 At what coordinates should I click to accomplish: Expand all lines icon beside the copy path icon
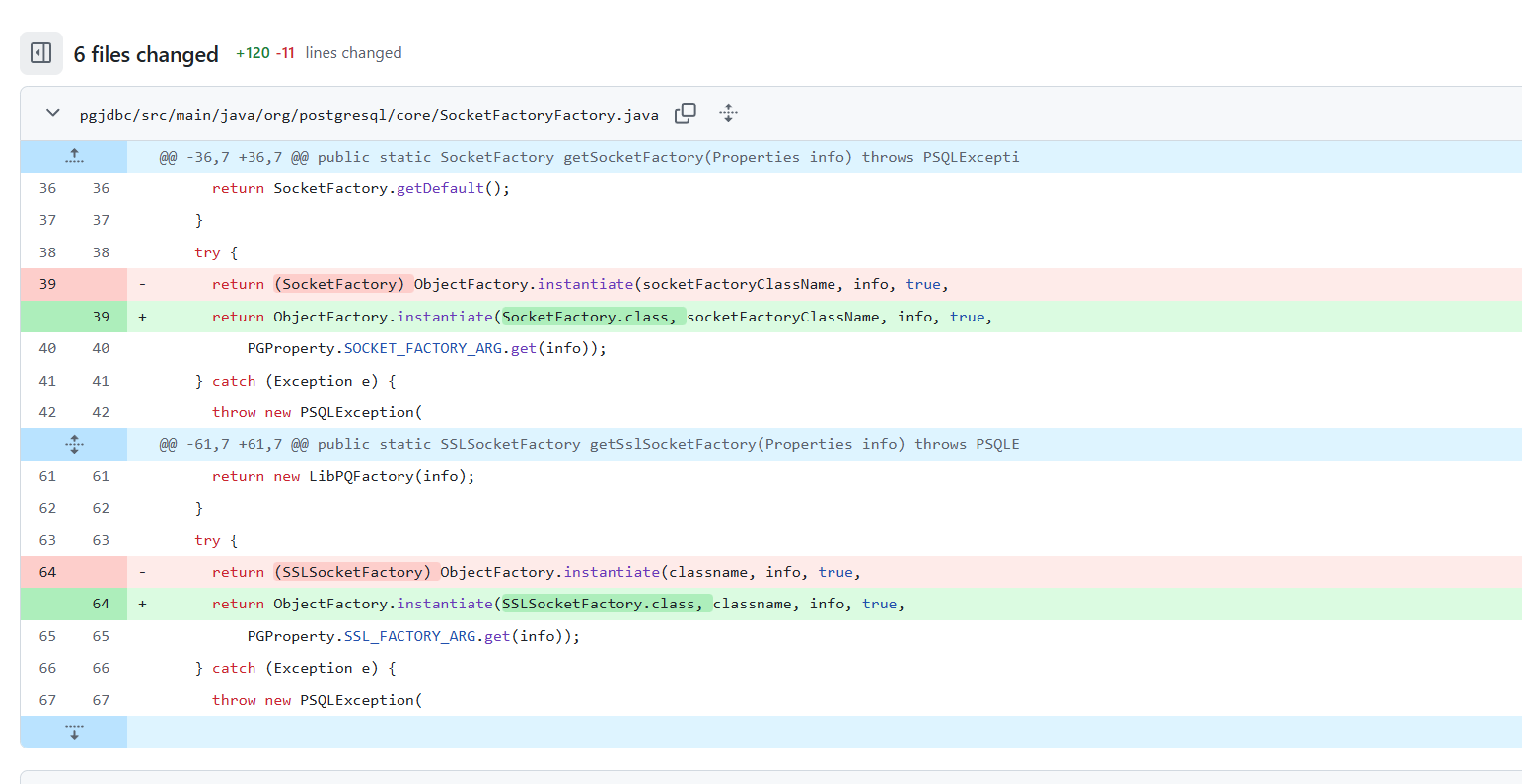[x=728, y=113]
